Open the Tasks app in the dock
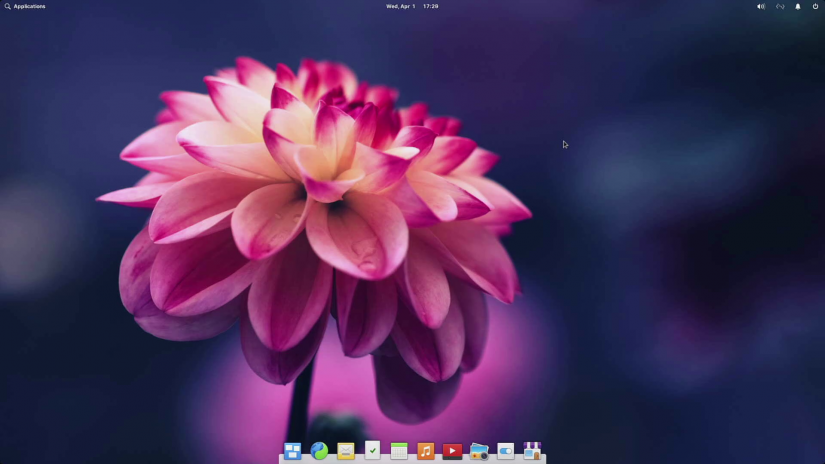The height and width of the screenshot is (464, 825). click(373, 450)
